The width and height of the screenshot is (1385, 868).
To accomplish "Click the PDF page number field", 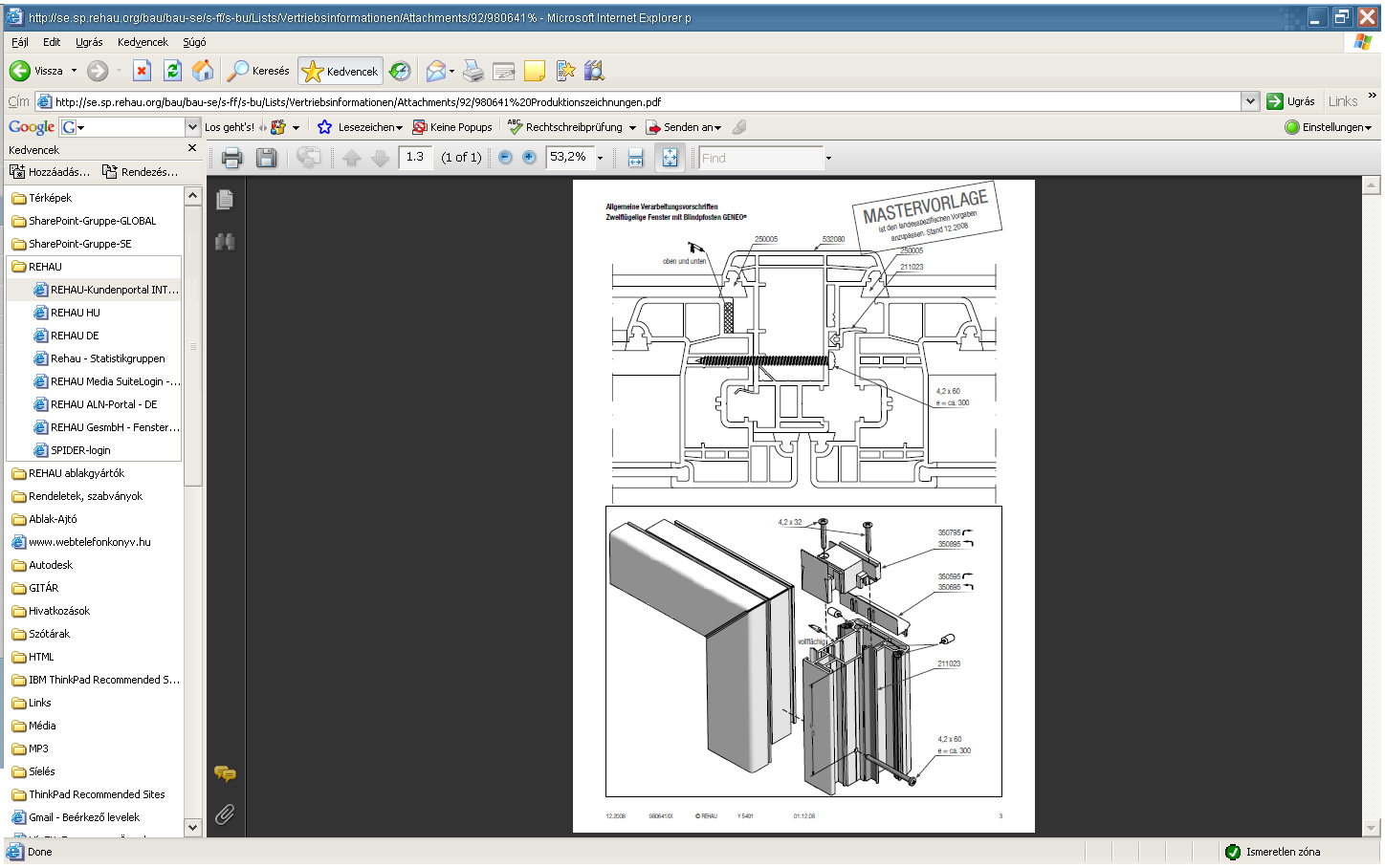I will point(415,158).
